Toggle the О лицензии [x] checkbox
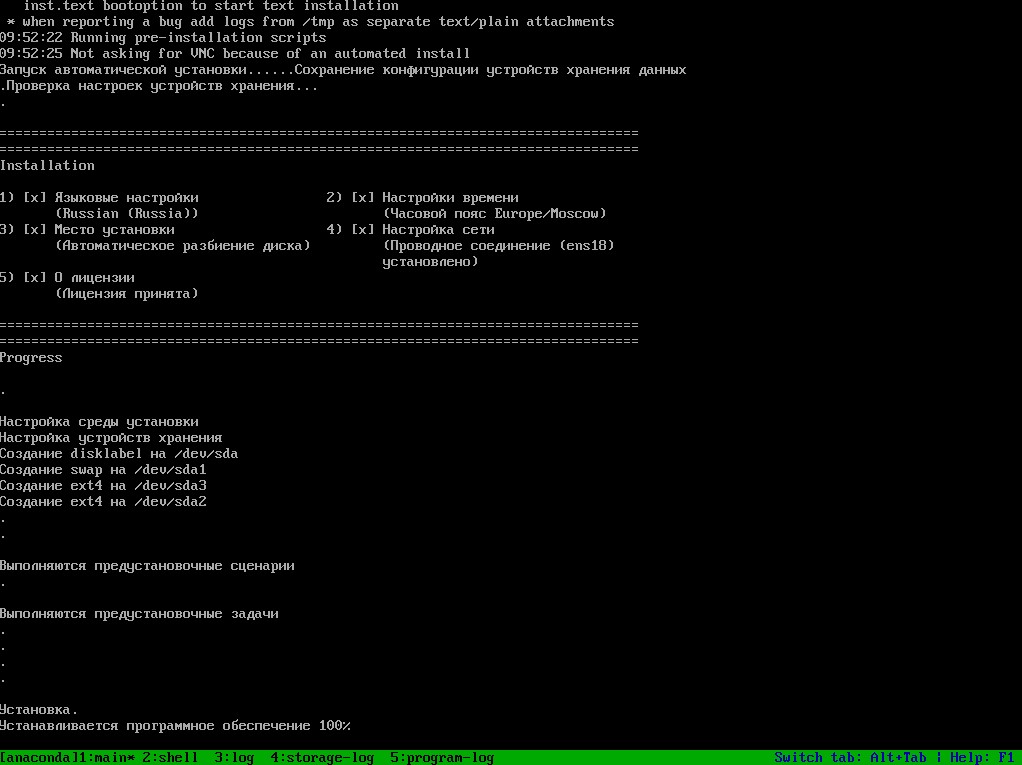The height and width of the screenshot is (765, 1022). [x=35, y=278]
